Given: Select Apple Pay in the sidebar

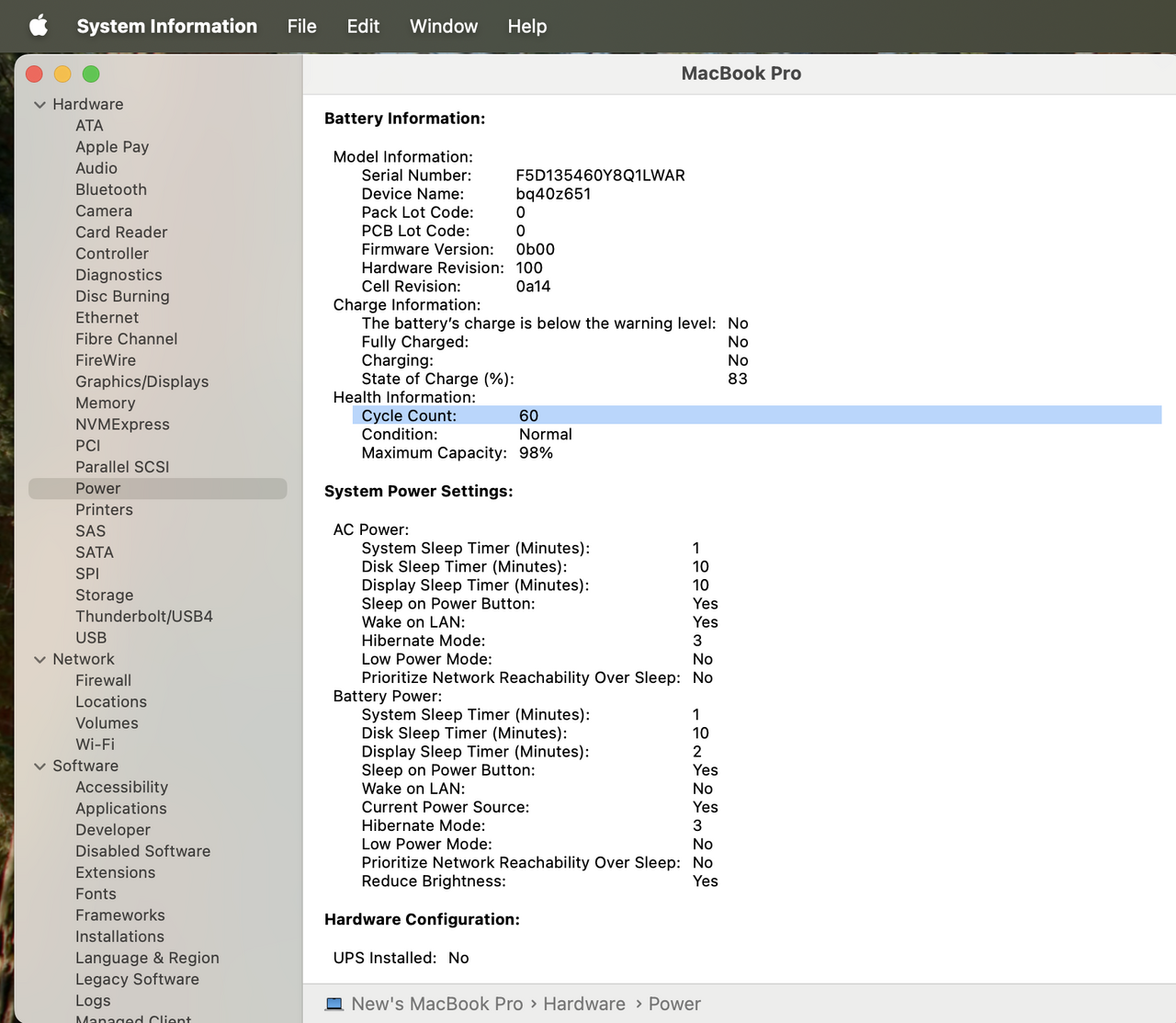Looking at the screenshot, I should click(112, 147).
